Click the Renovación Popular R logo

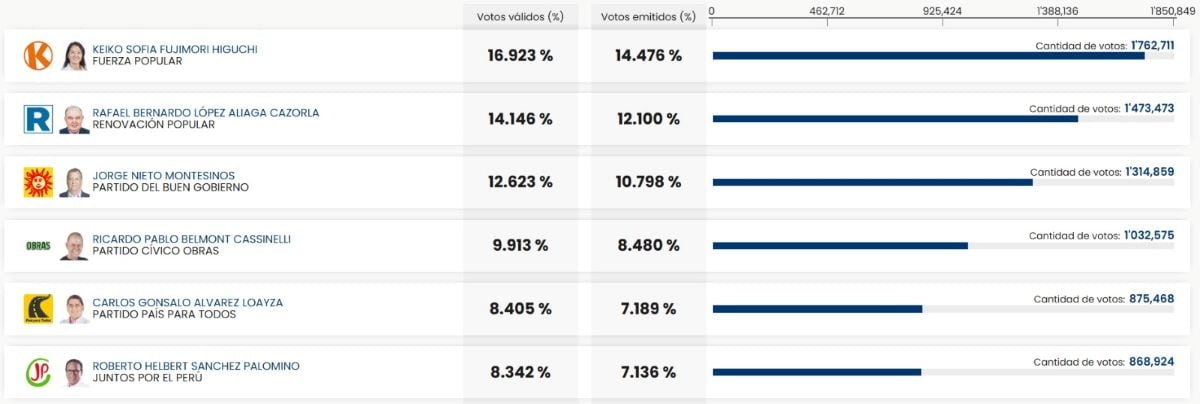pyautogui.click(x=38, y=119)
